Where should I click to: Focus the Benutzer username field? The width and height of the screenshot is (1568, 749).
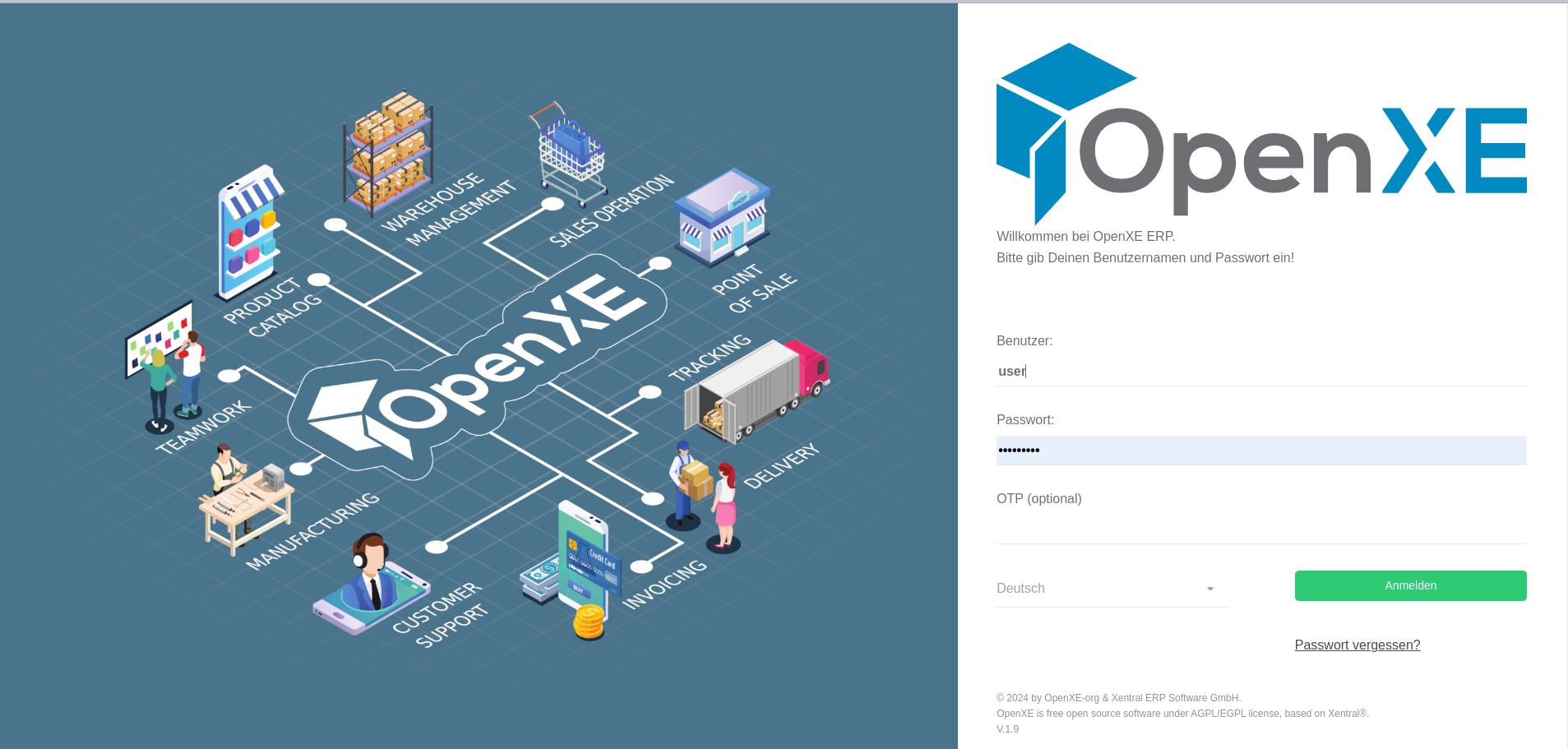click(1260, 372)
